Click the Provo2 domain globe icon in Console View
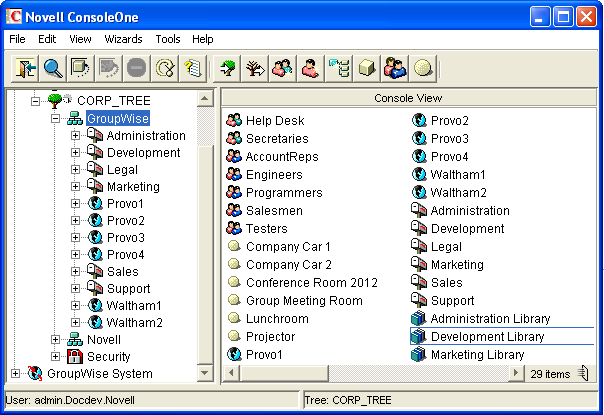This screenshot has height=415, width=604. [x=419, y=120]
